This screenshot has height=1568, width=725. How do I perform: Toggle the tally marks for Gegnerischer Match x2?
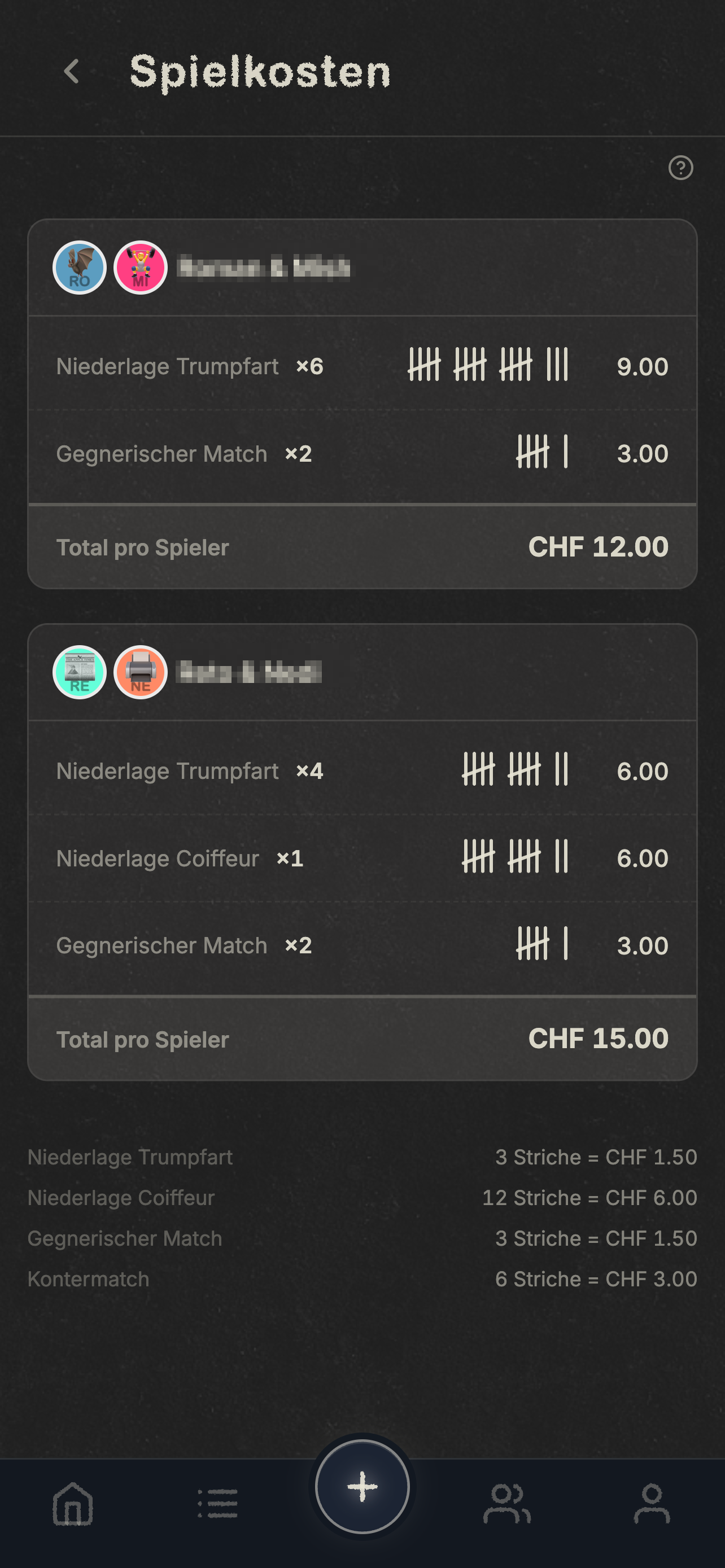pyautogui.click(x=541, y=453)
